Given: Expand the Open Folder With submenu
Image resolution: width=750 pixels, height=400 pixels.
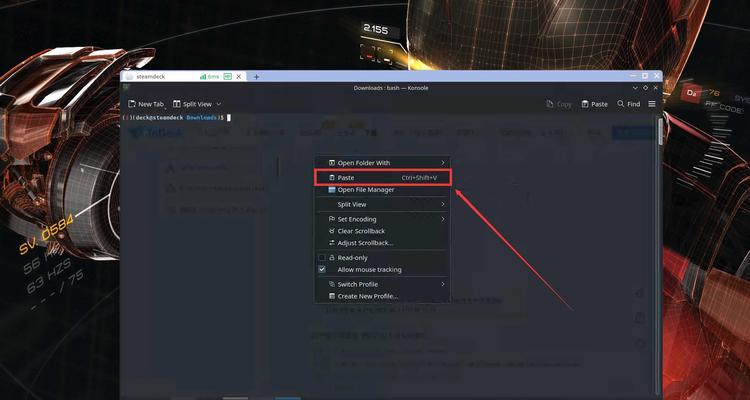Looking at the screenshot, I should pos(382,163).
